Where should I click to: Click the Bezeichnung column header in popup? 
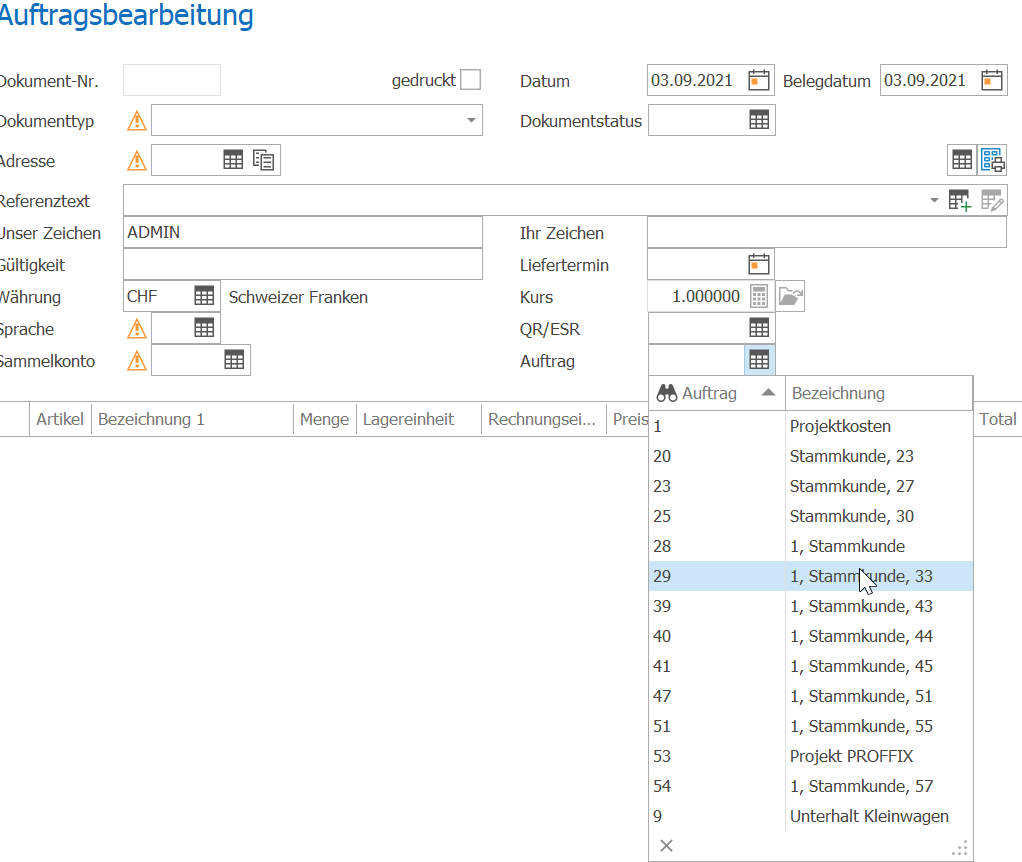tap(879, 394)
